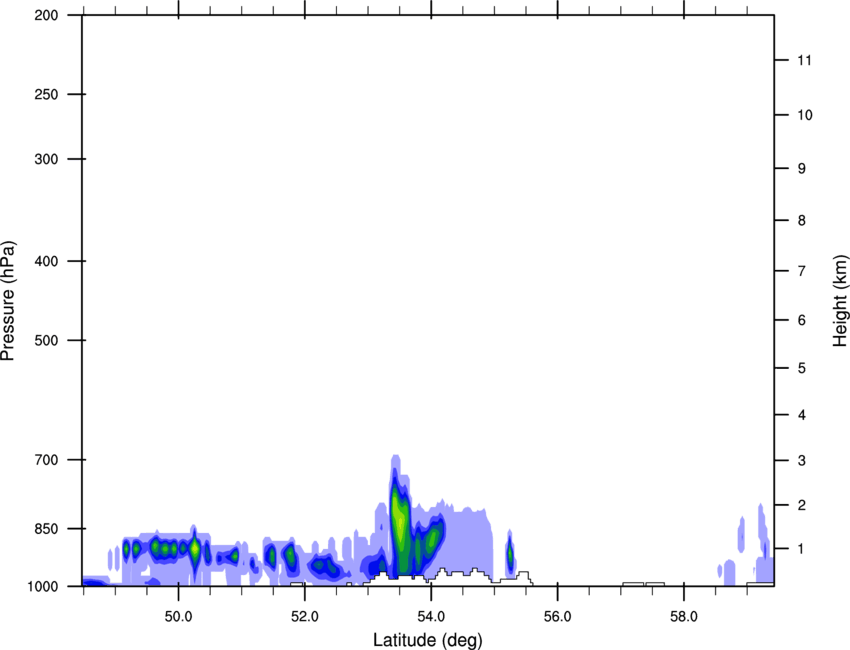Pick the 8 km height label
Image resolution: width=850 pixels, height=650 pixels.
802,220
